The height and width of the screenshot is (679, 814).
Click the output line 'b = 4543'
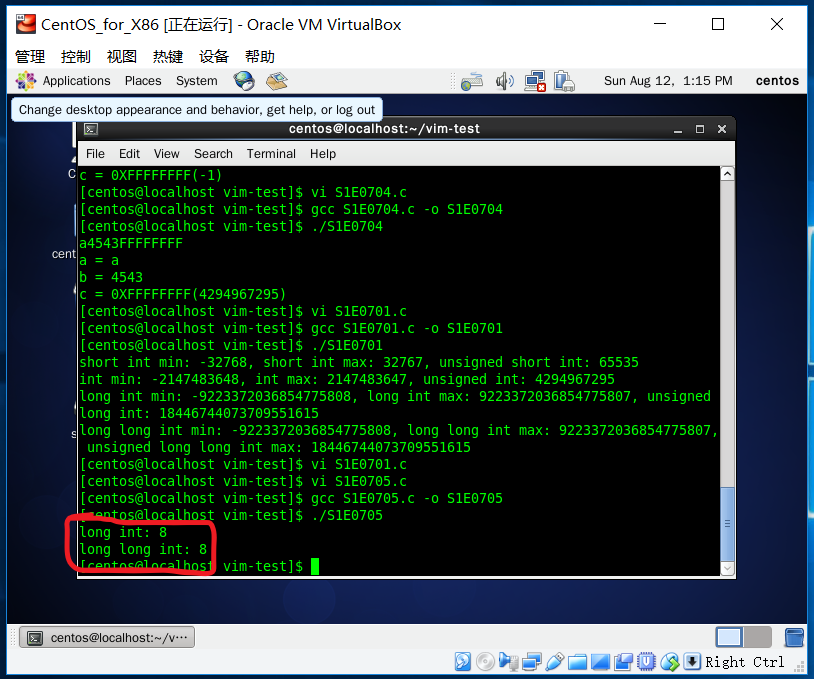tap(111, 277)
